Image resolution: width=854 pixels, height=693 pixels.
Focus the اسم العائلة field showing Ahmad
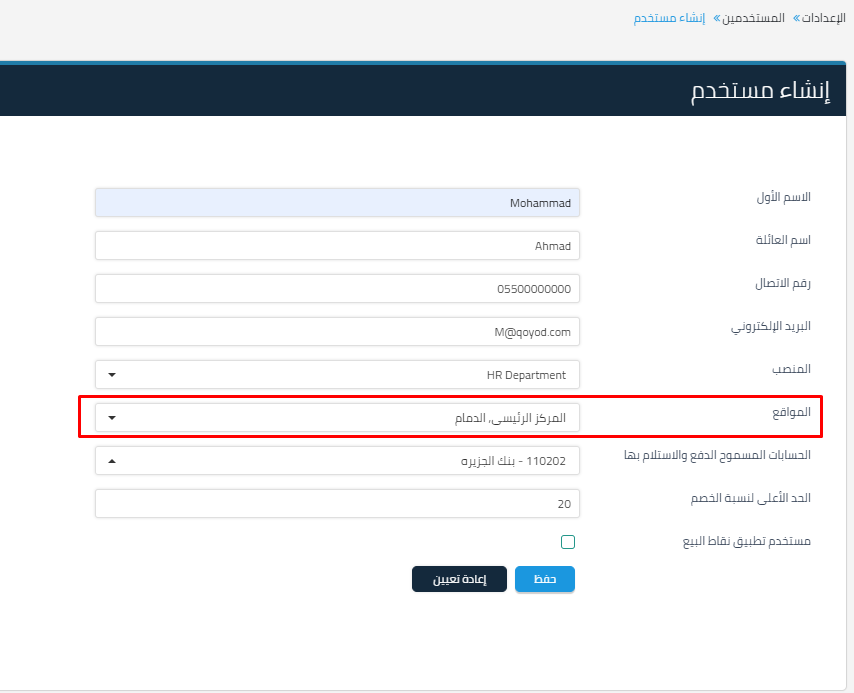pyautogui.click(x=337, y=245)
